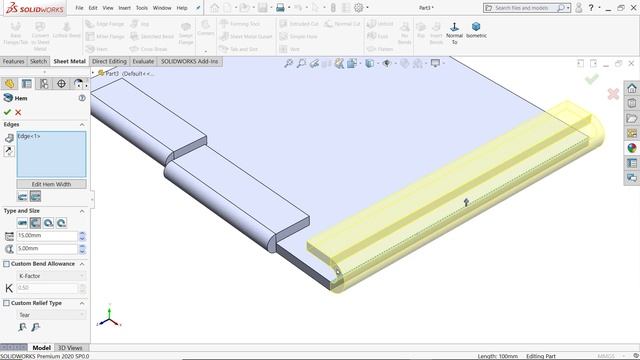The image size is (640, 360).
Task: Adjust the 15.00mm length spinner arrows
Action: [x=82, y=236]
